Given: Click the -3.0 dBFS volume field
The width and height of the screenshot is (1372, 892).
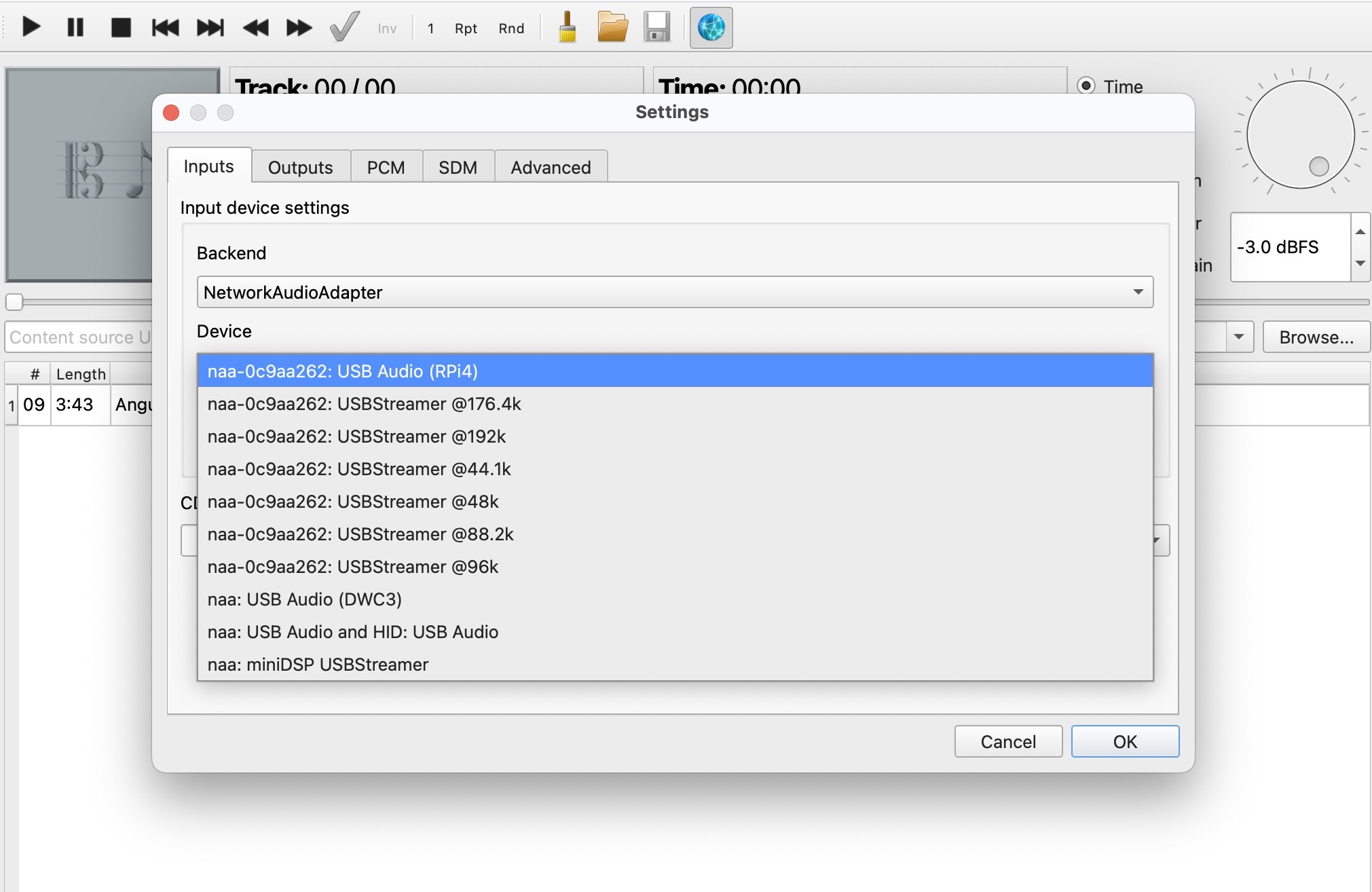Looking at the screenshot, I should [x=1290, y=247].
